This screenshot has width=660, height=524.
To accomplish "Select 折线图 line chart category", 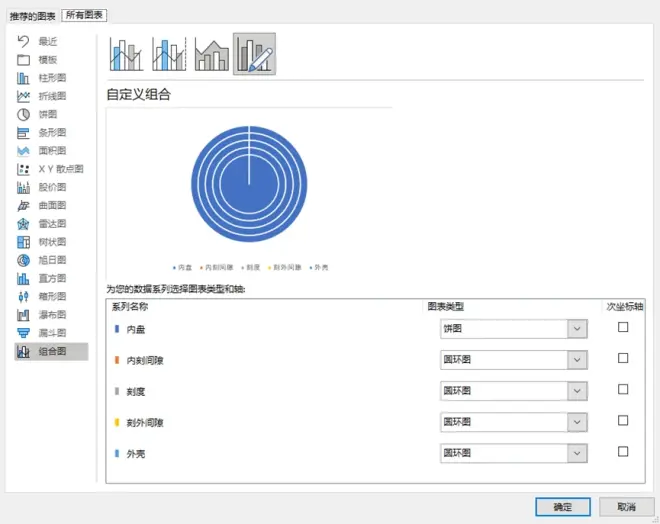I will 51,96.
